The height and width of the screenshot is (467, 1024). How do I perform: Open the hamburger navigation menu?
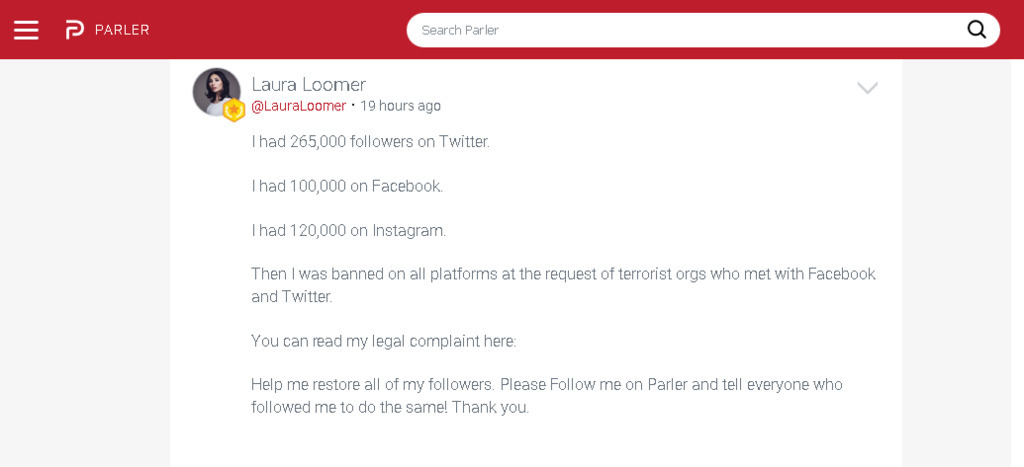[x=26, y=30]
